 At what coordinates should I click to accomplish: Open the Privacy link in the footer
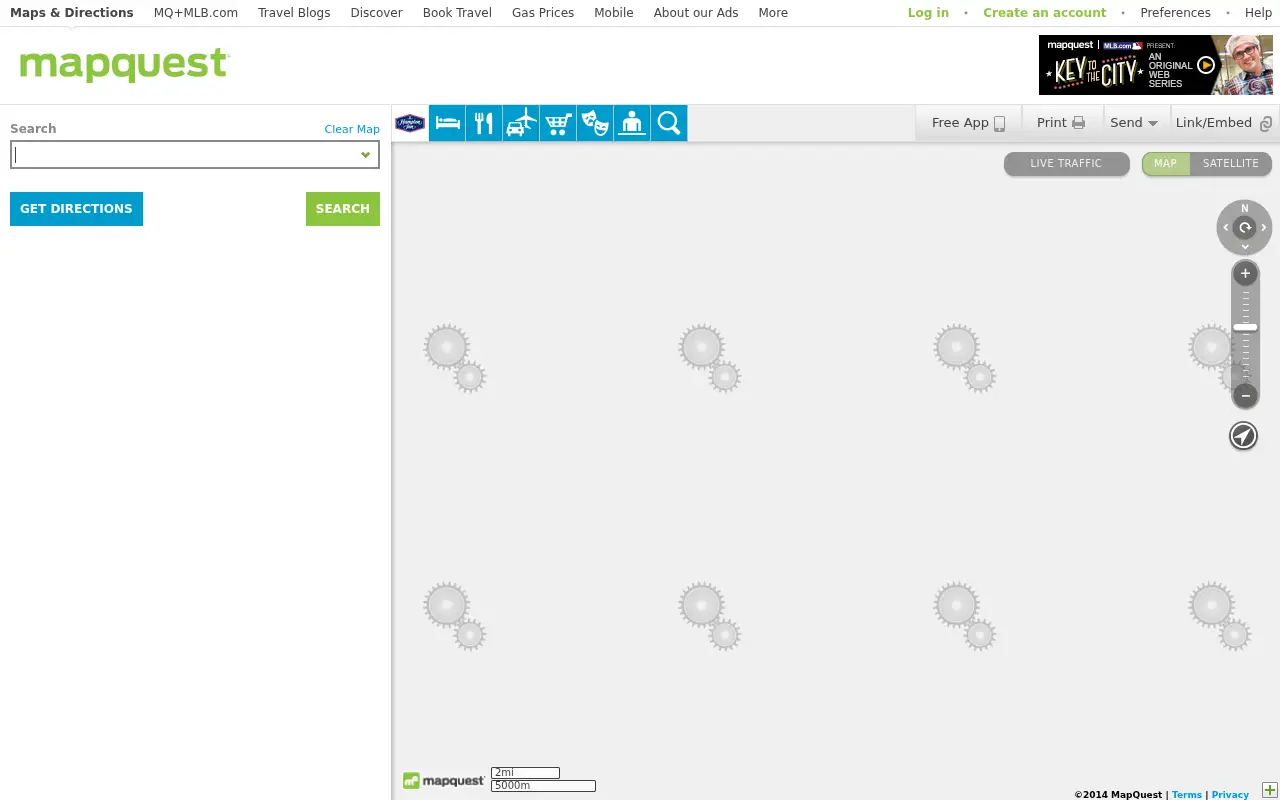pyautogui.click(x=1230, y=795)
